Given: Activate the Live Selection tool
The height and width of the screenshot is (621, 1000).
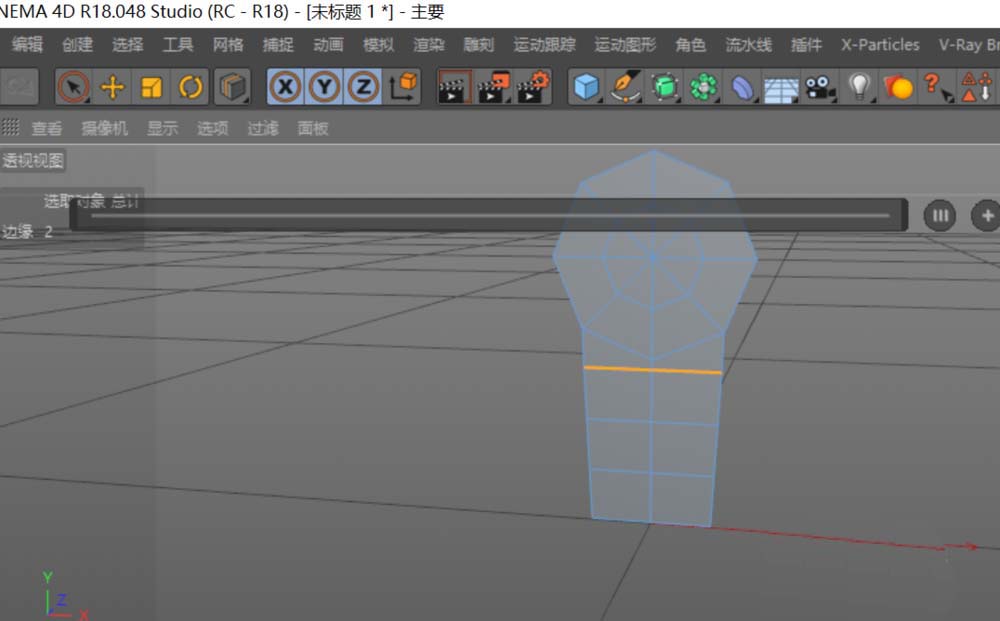Looking at the screenshot, I should [x=73, y=87].
